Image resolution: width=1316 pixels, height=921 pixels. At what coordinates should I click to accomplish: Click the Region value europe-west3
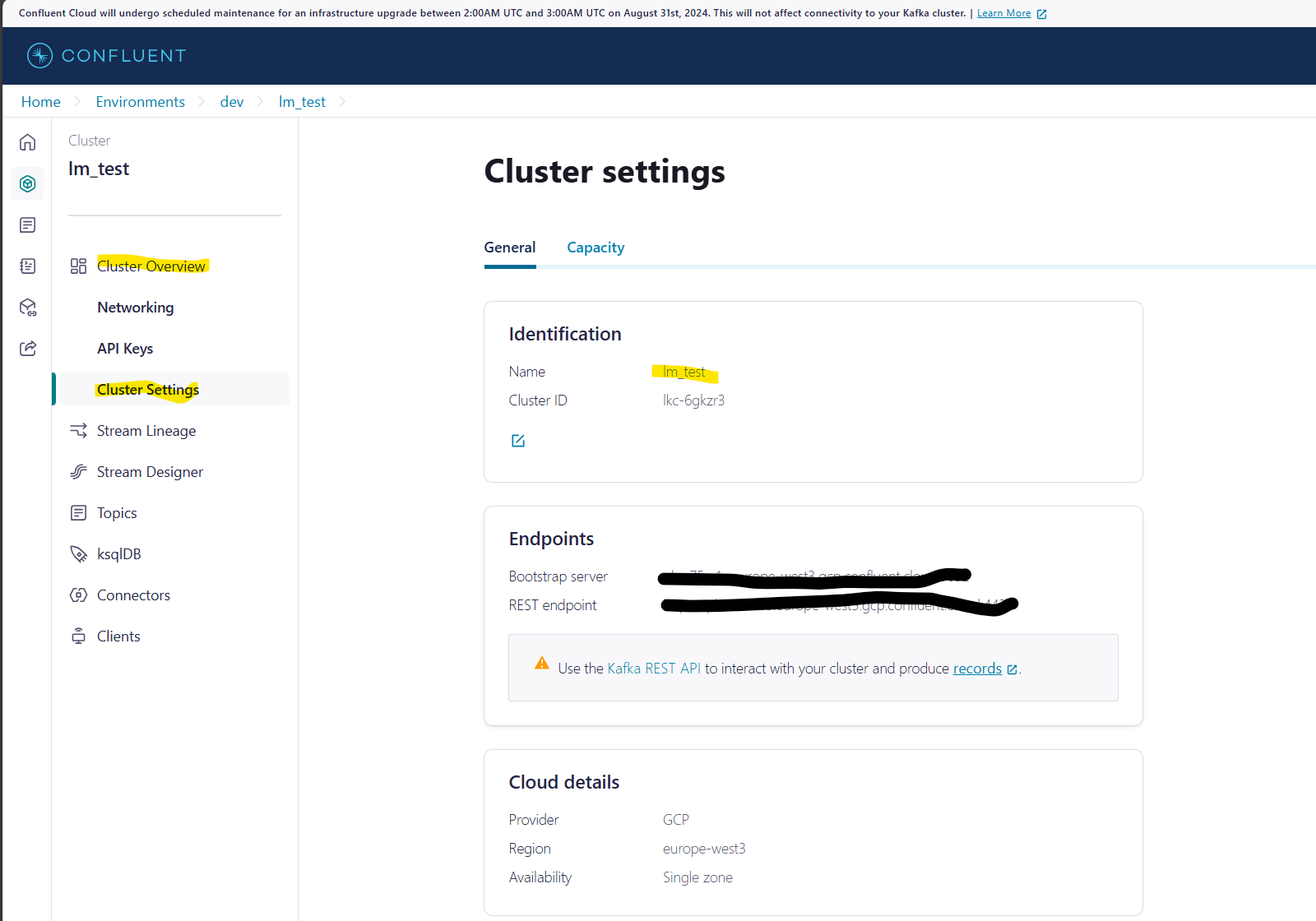704,849
